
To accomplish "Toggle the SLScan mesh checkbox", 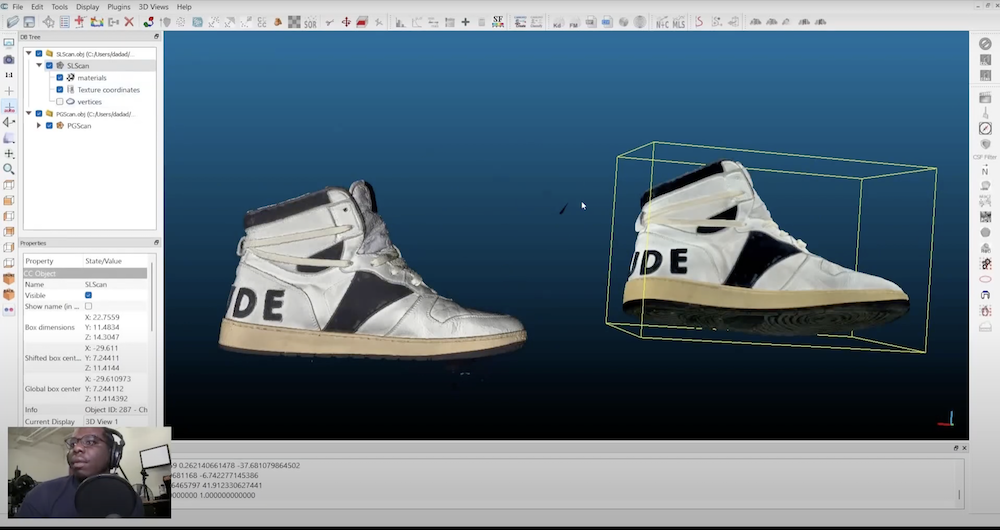I will (49, 66).
